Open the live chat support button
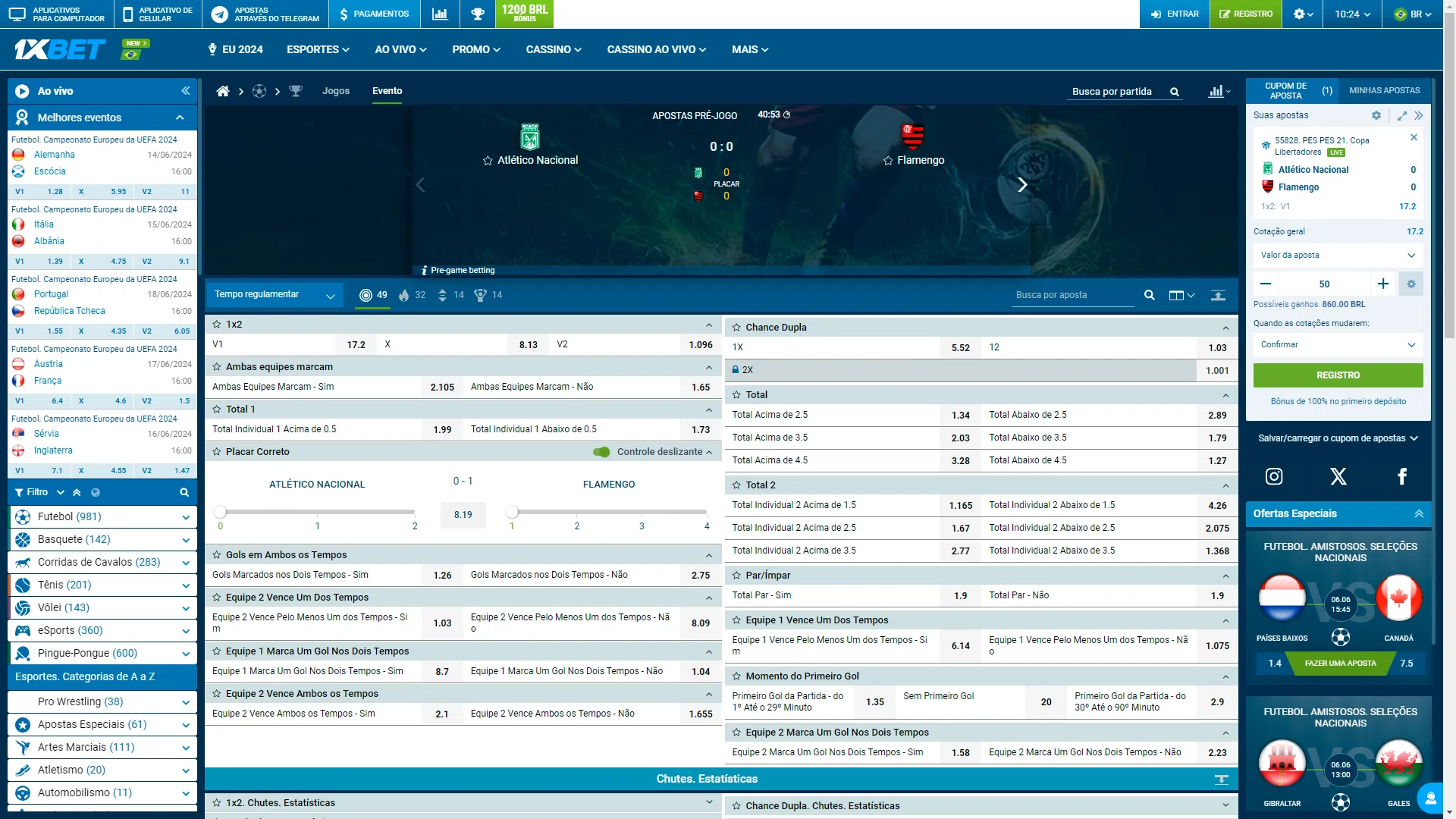 1430,798
